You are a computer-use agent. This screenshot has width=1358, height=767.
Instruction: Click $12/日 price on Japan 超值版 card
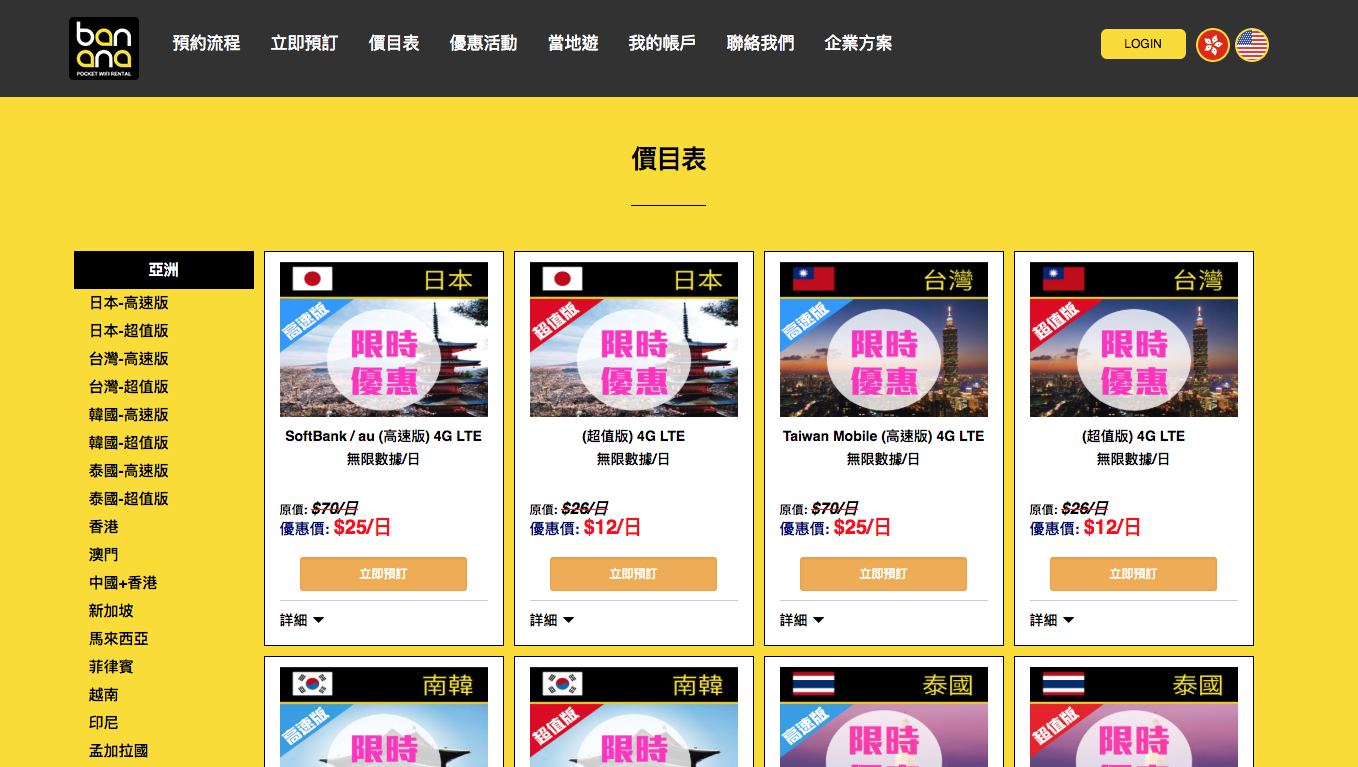point(612,527)
